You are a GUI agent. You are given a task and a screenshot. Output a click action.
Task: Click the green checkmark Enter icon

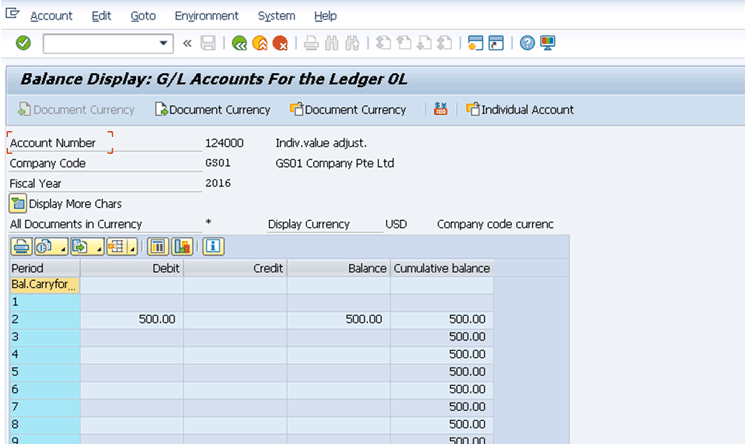[x=23, y=43]
